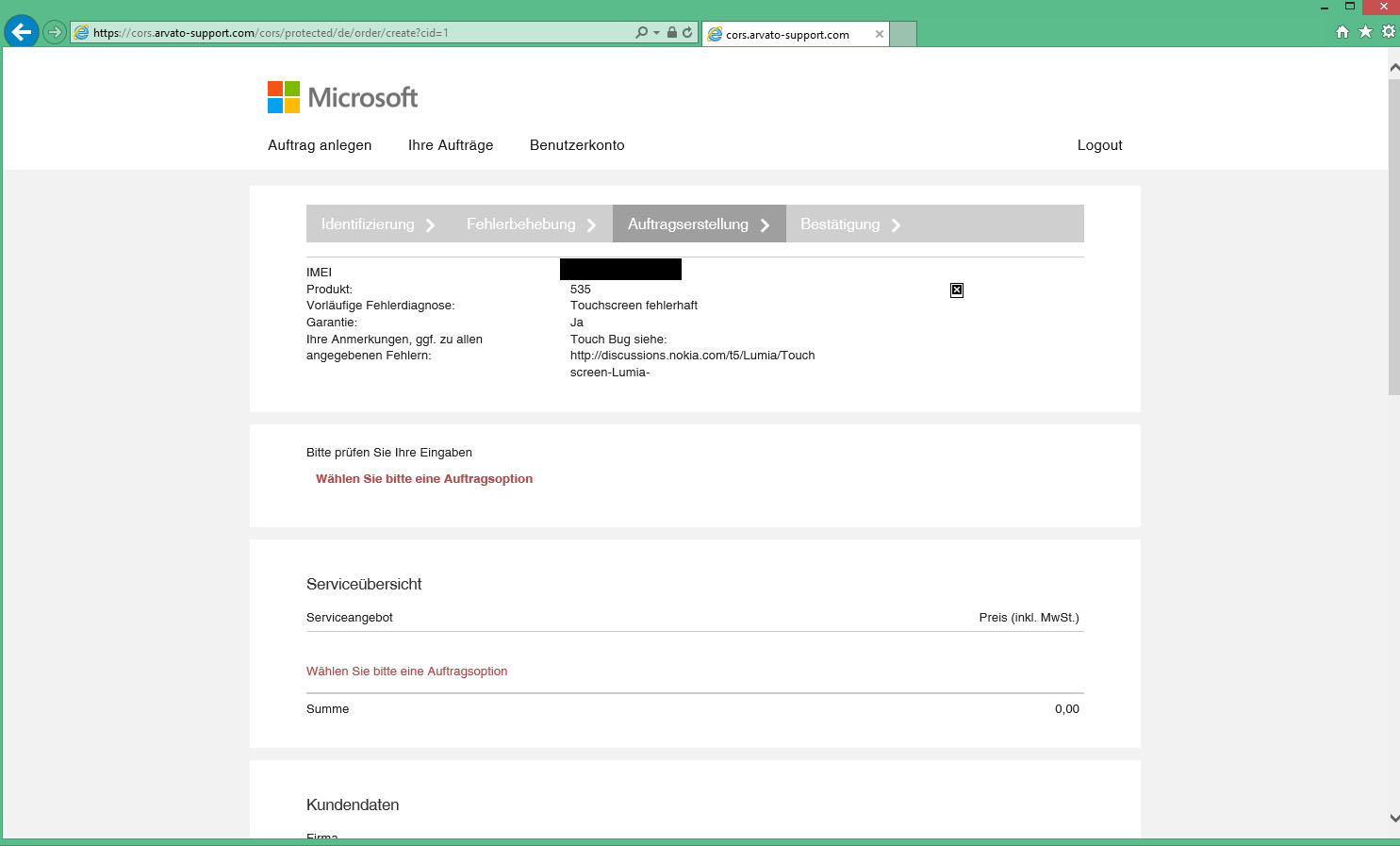Click the 'Kundendaten' heading
The image size is (1400, 846).
coord(353,805)
